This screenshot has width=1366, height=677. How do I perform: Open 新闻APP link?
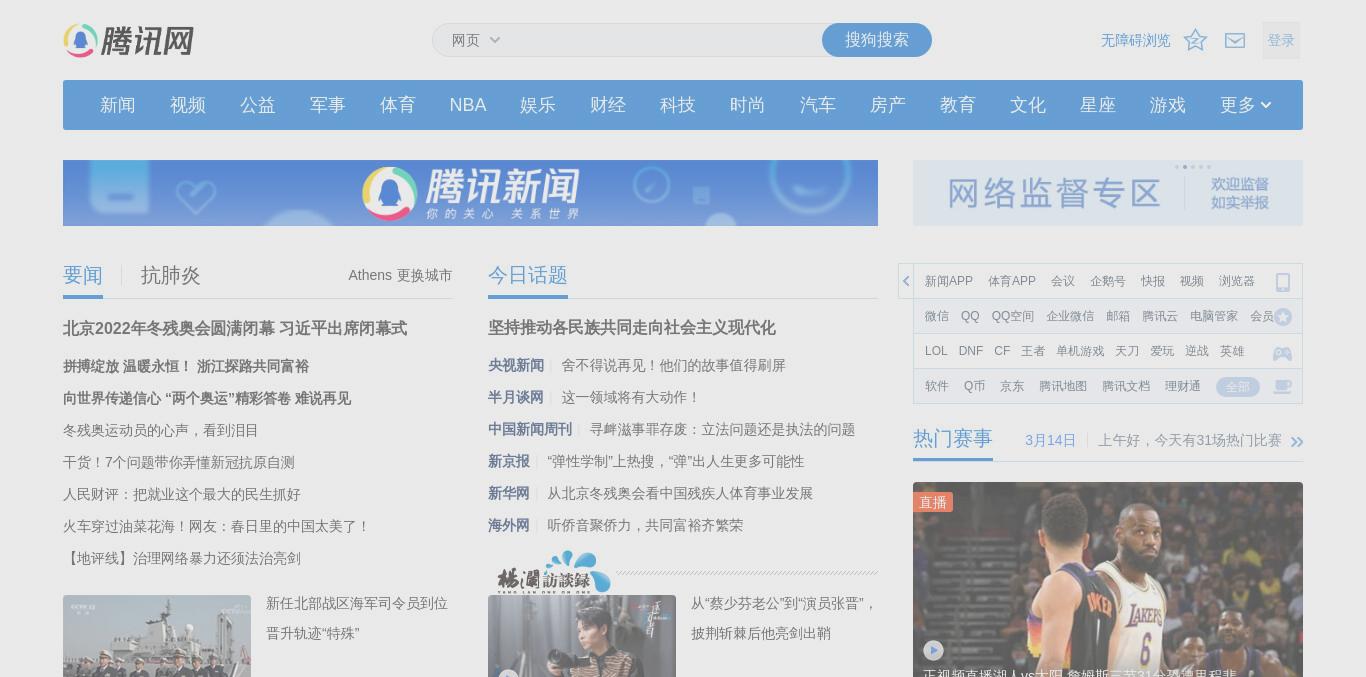coord(949,281)
